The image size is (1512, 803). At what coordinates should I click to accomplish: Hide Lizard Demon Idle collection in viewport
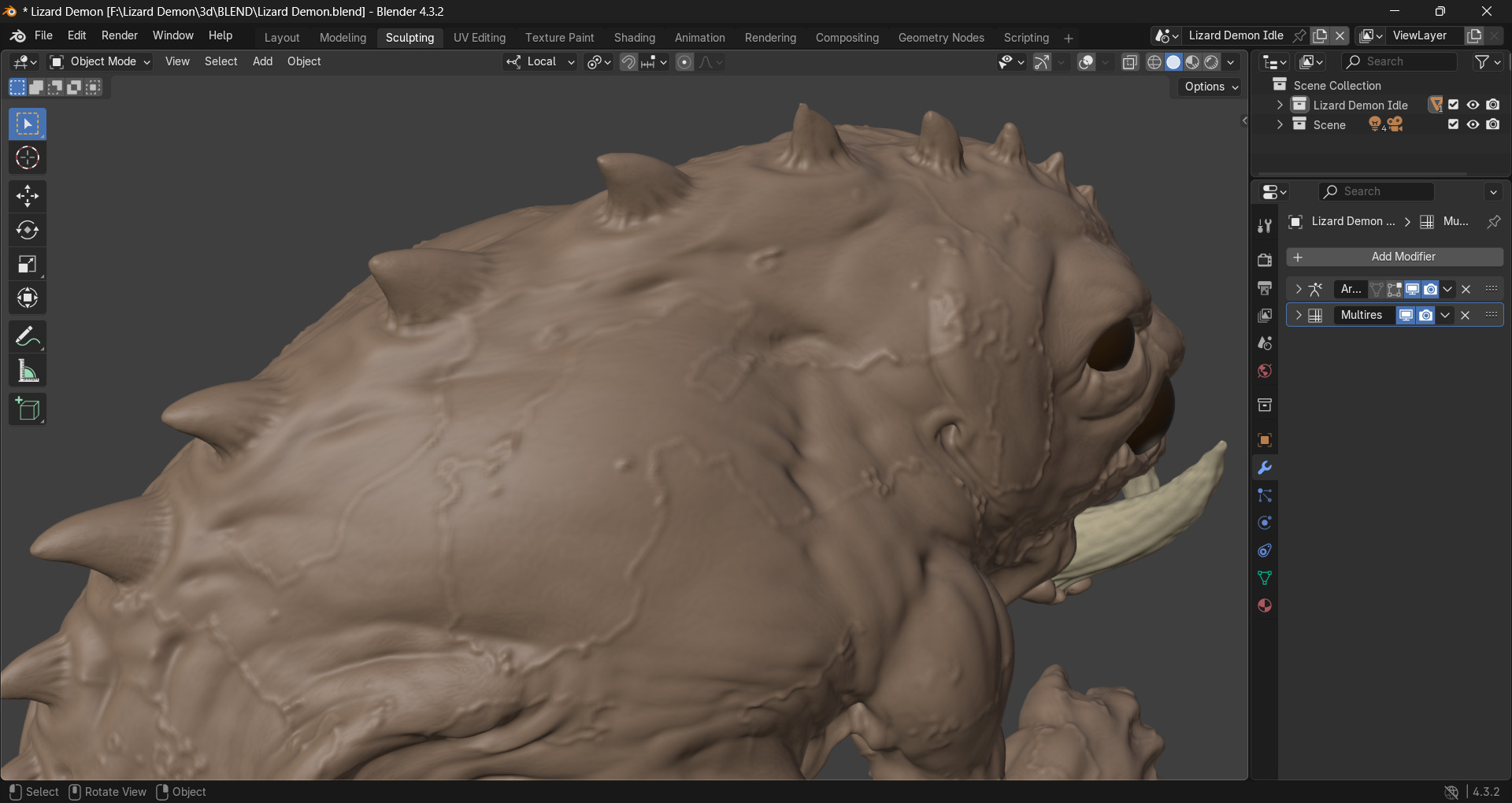tap(1473, 105)
